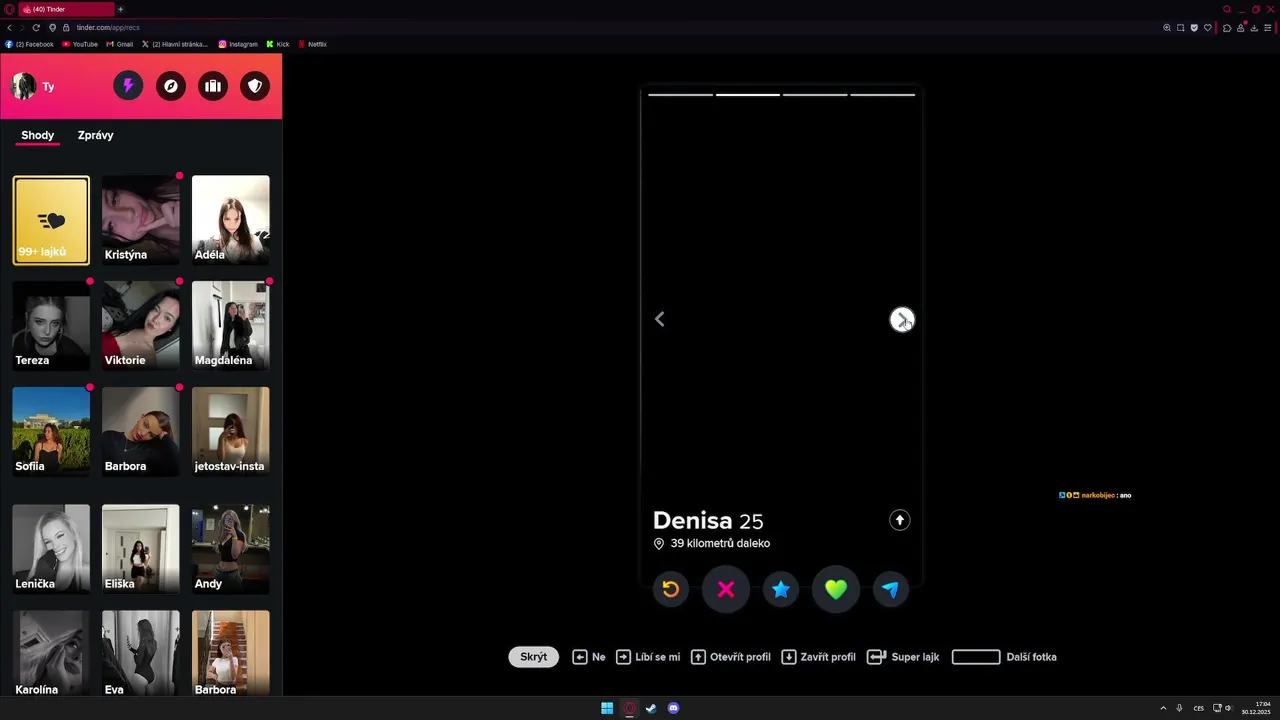Click the Skrýt button
The height and width of the screenshot is (720, 1280).
pos(533,657)
